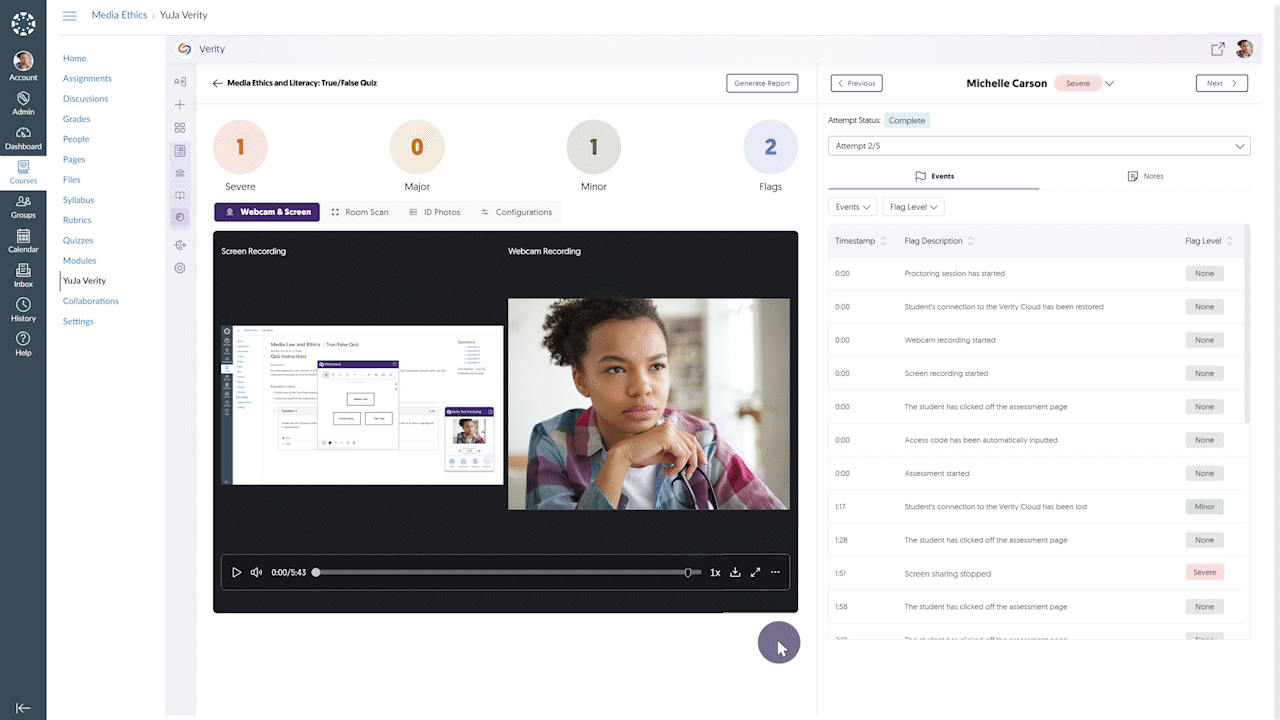Open video player more options menu
The image size is (1280, 720).
click(775, 573)
